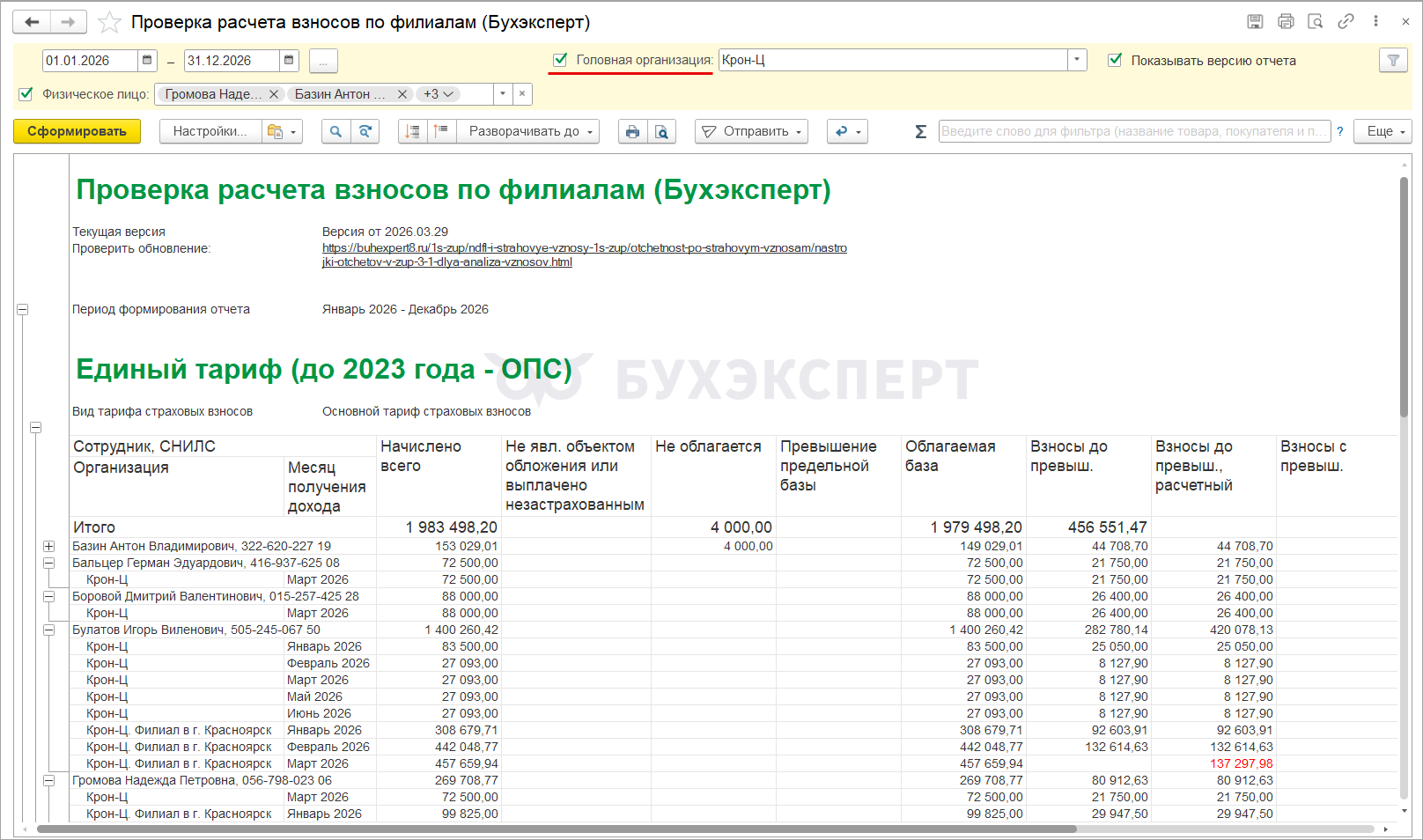Open print preview from the toolbar
This screenshot has width=1423, height=840.
[661, 131]
